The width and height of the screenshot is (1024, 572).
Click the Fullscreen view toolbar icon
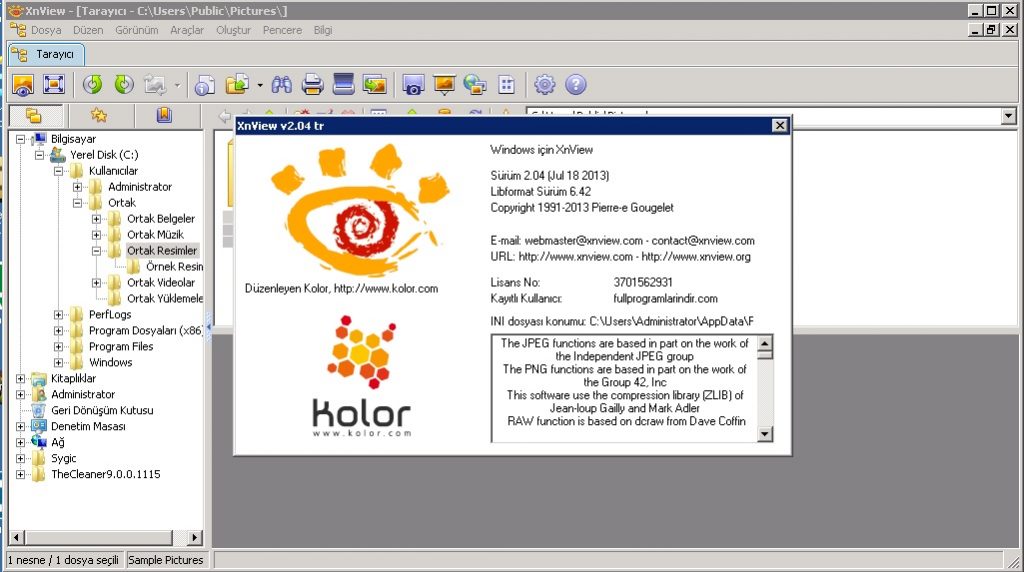[54, 85]
